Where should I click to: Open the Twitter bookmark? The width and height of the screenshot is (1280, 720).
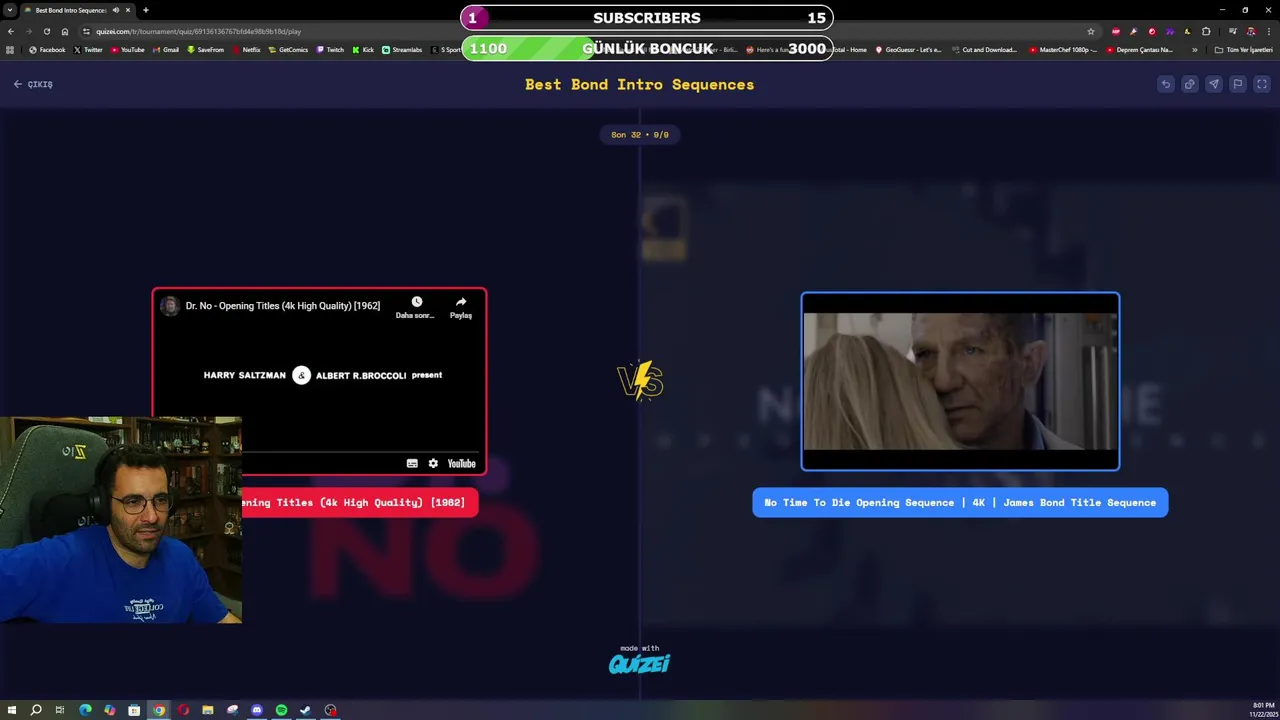(x=88, y=49)
